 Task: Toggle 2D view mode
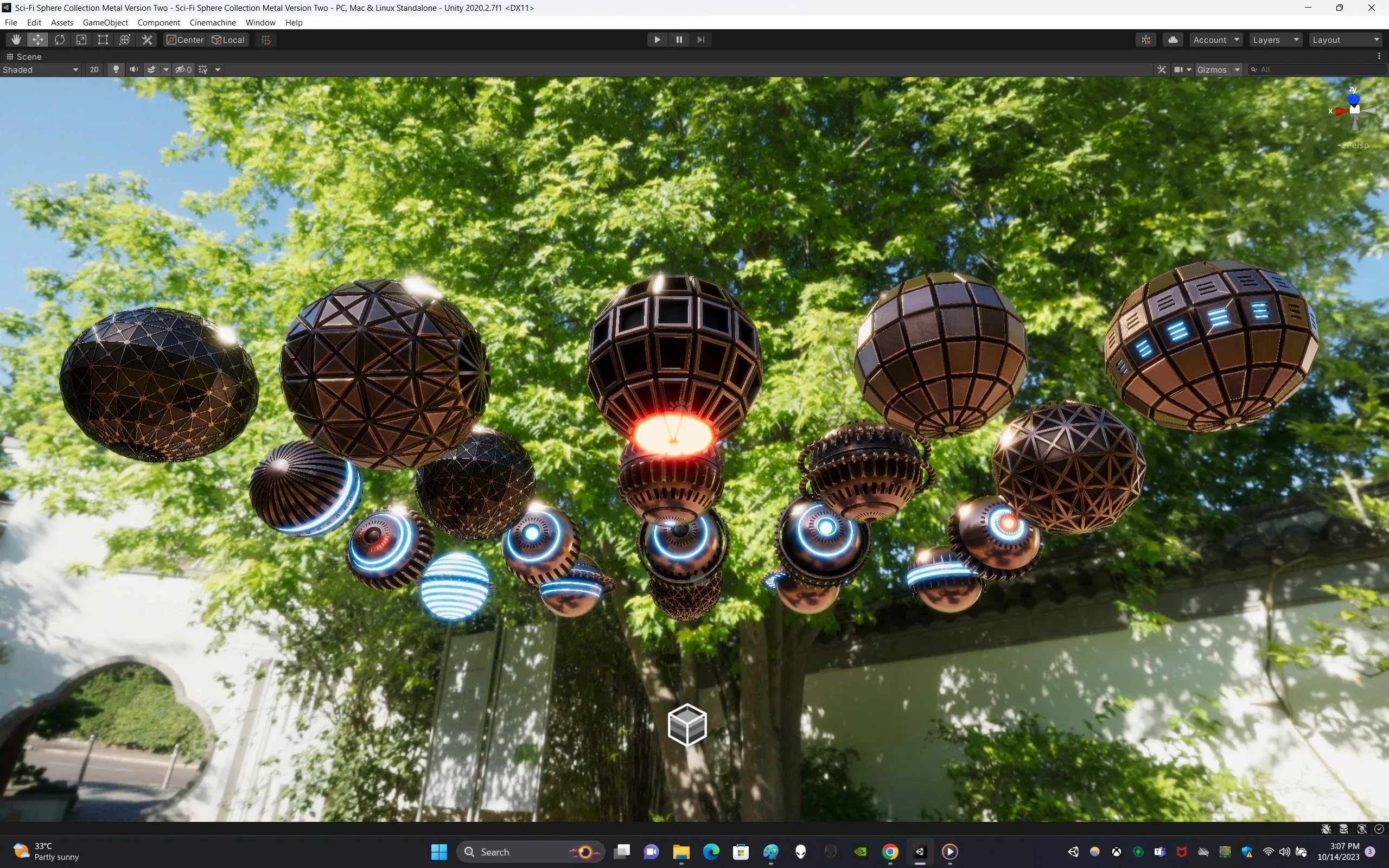coord(94,69)
